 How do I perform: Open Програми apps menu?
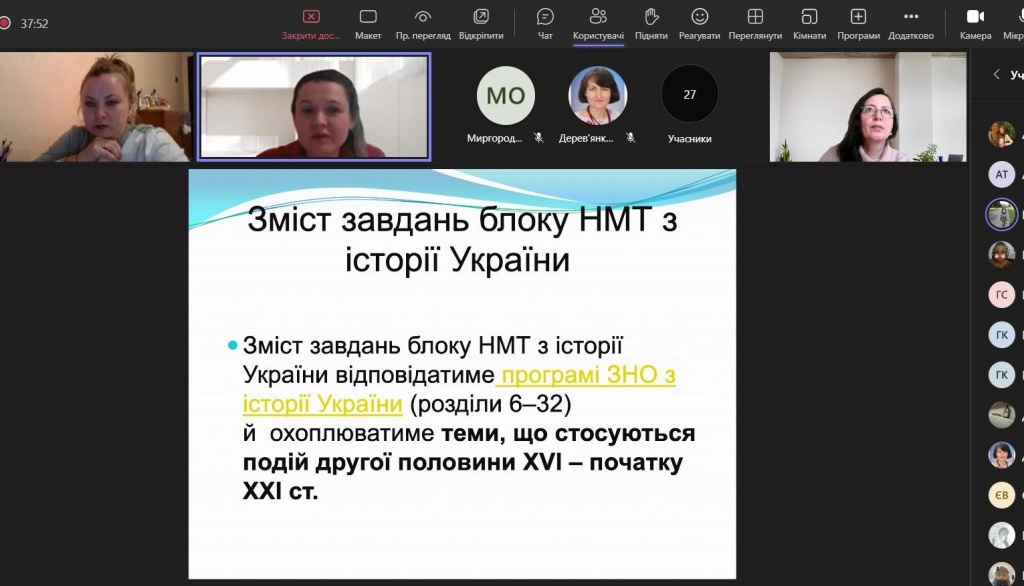tap(858, 24)
